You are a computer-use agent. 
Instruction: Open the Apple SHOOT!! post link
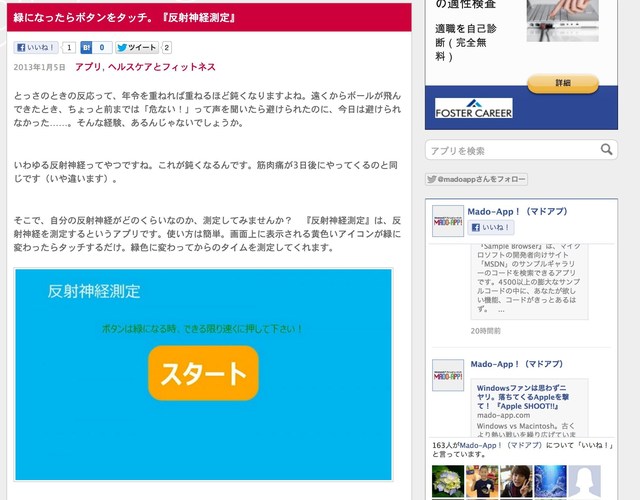coord(527,394)
